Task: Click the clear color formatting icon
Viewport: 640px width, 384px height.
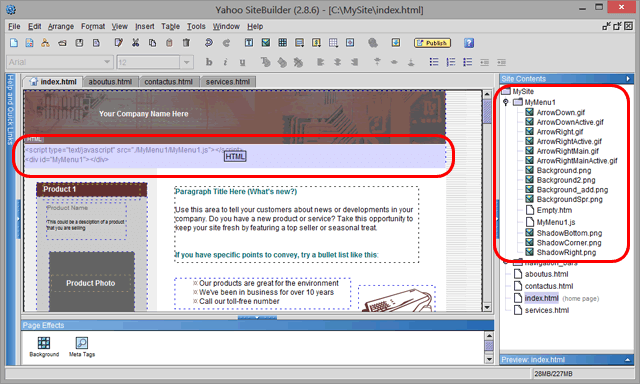Action: coord(298,62)
